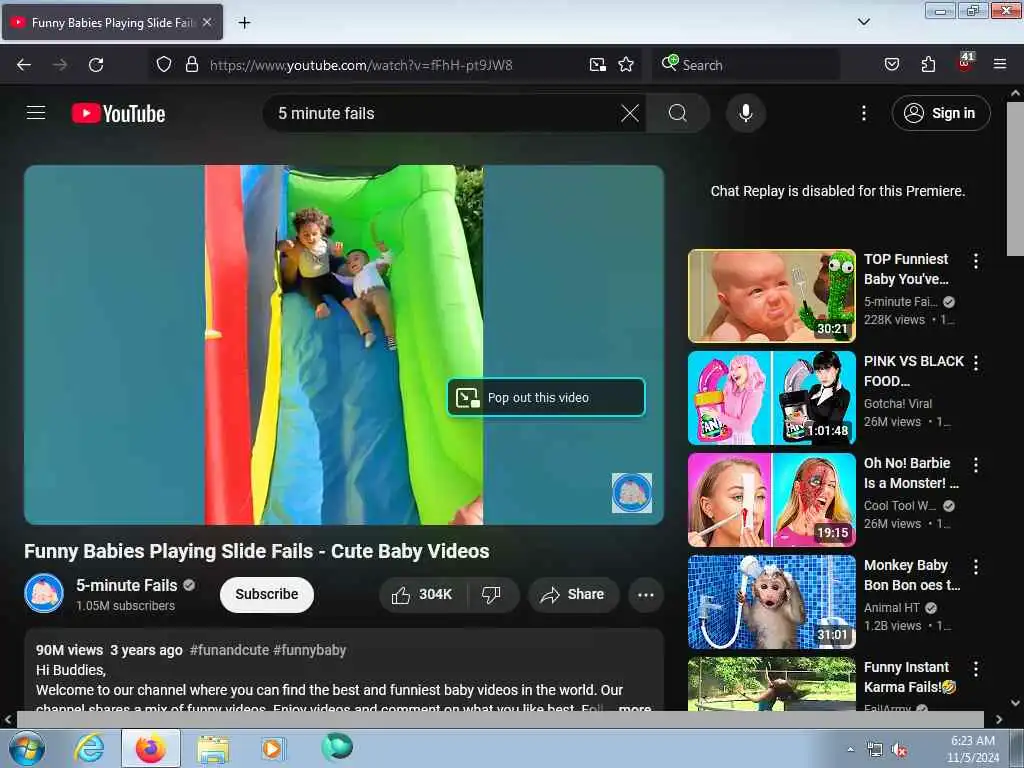Click Gotcha! Viral channel name

pyautogui.click(x=897, y=404)
